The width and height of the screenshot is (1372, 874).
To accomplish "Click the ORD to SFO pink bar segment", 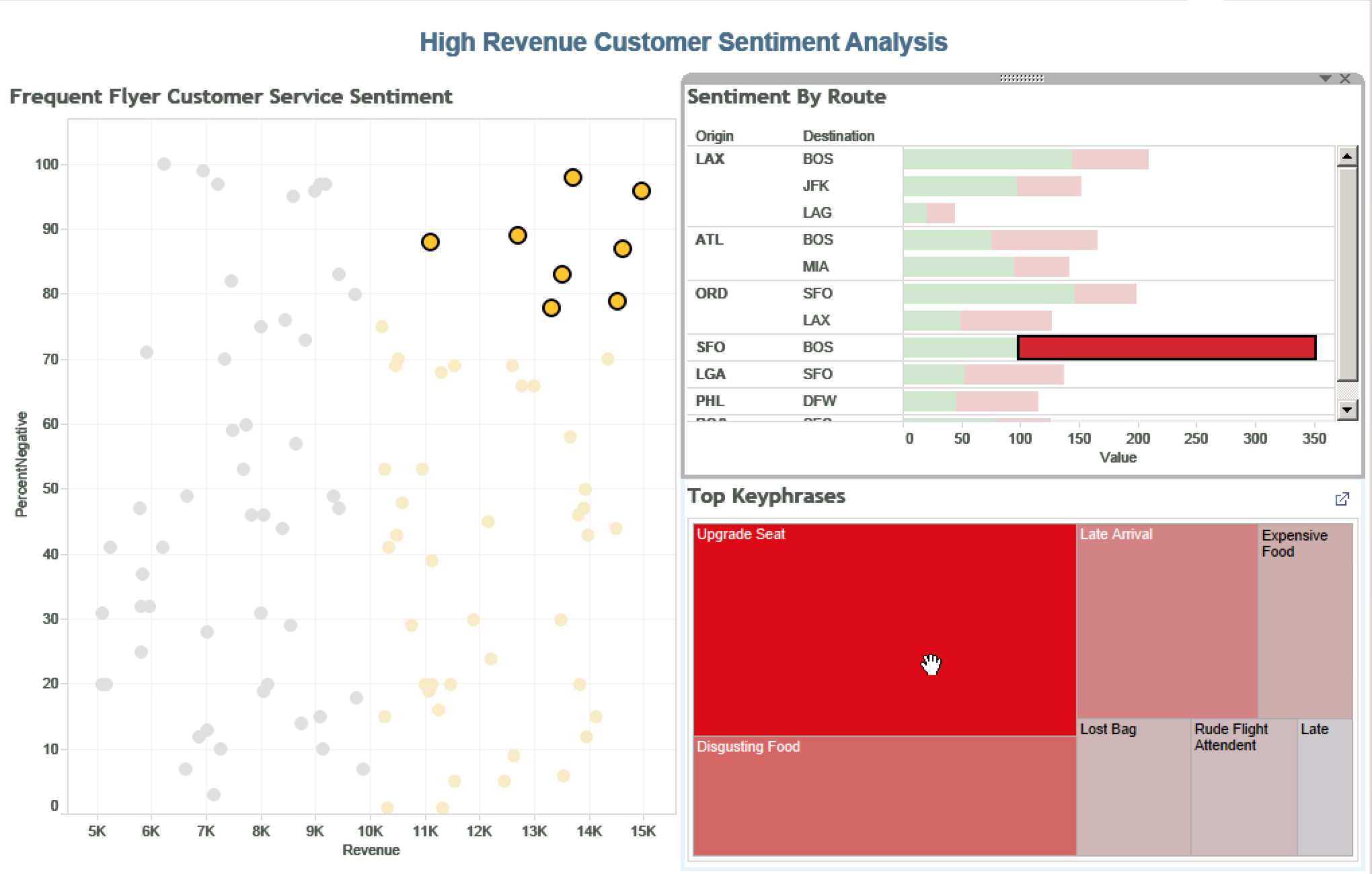I will [x=1105, y=294].
